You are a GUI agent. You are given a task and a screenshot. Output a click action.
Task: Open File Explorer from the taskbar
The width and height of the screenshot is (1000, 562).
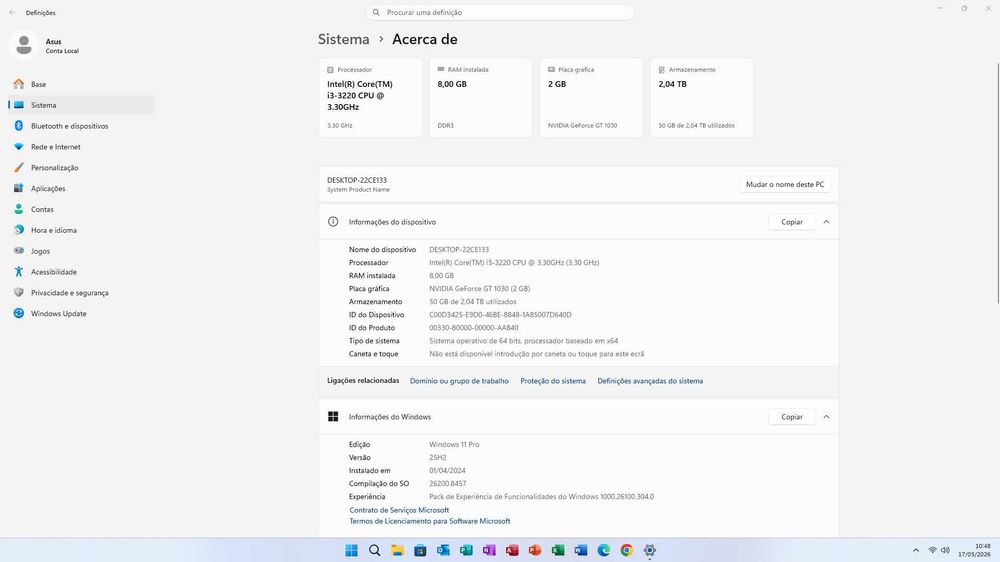point(397,550)
